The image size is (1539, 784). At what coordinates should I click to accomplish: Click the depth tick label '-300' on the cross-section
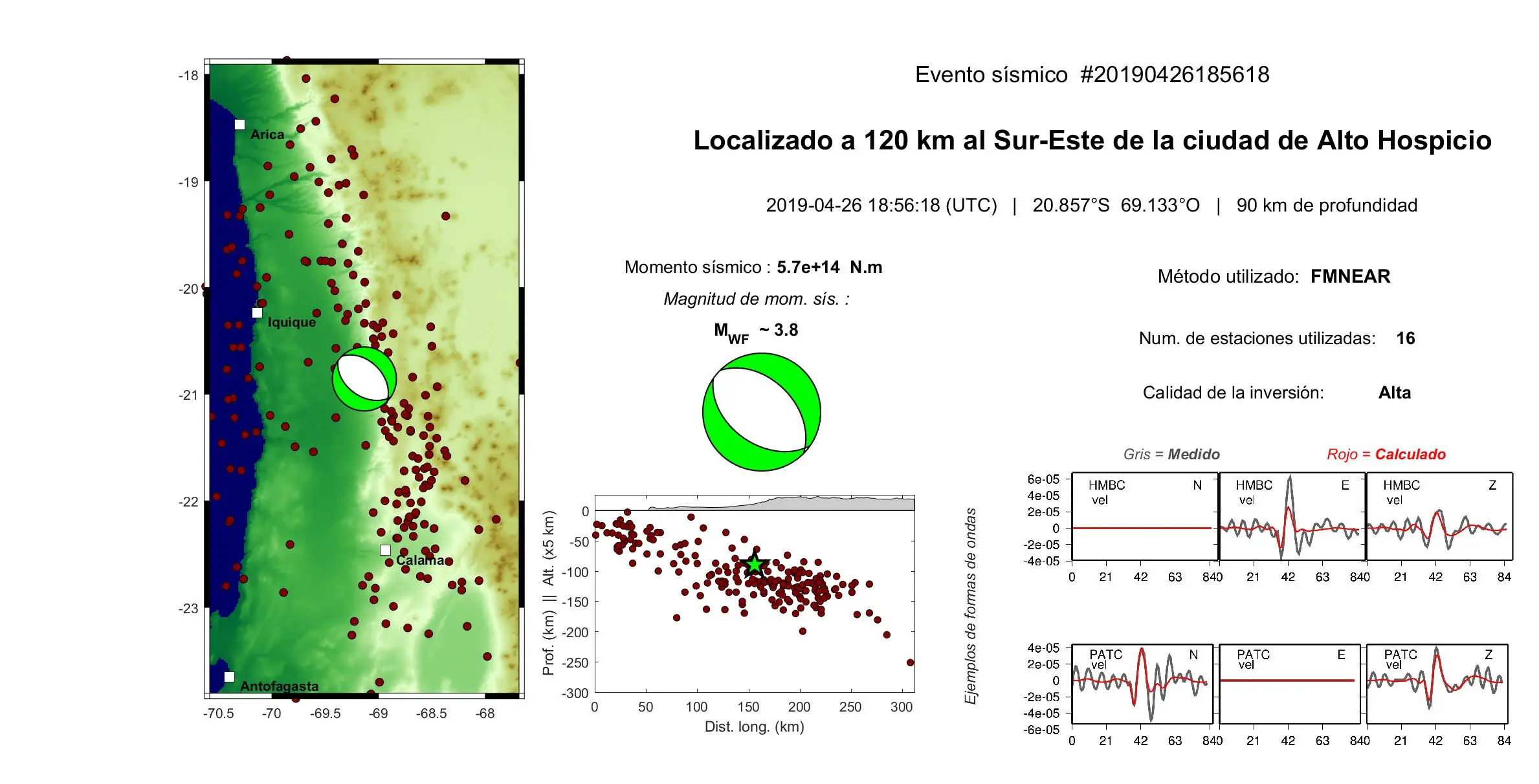click(x=575, y=693)
